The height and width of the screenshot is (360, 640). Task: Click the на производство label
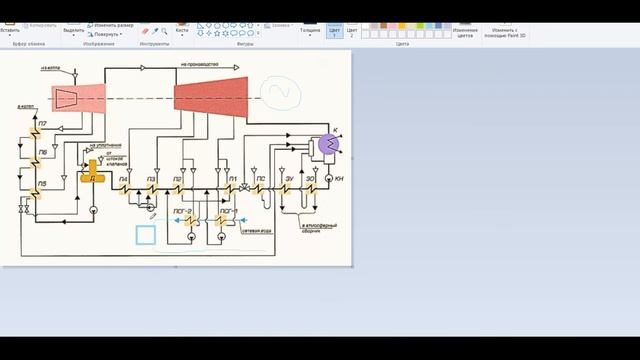pos(200,64)
